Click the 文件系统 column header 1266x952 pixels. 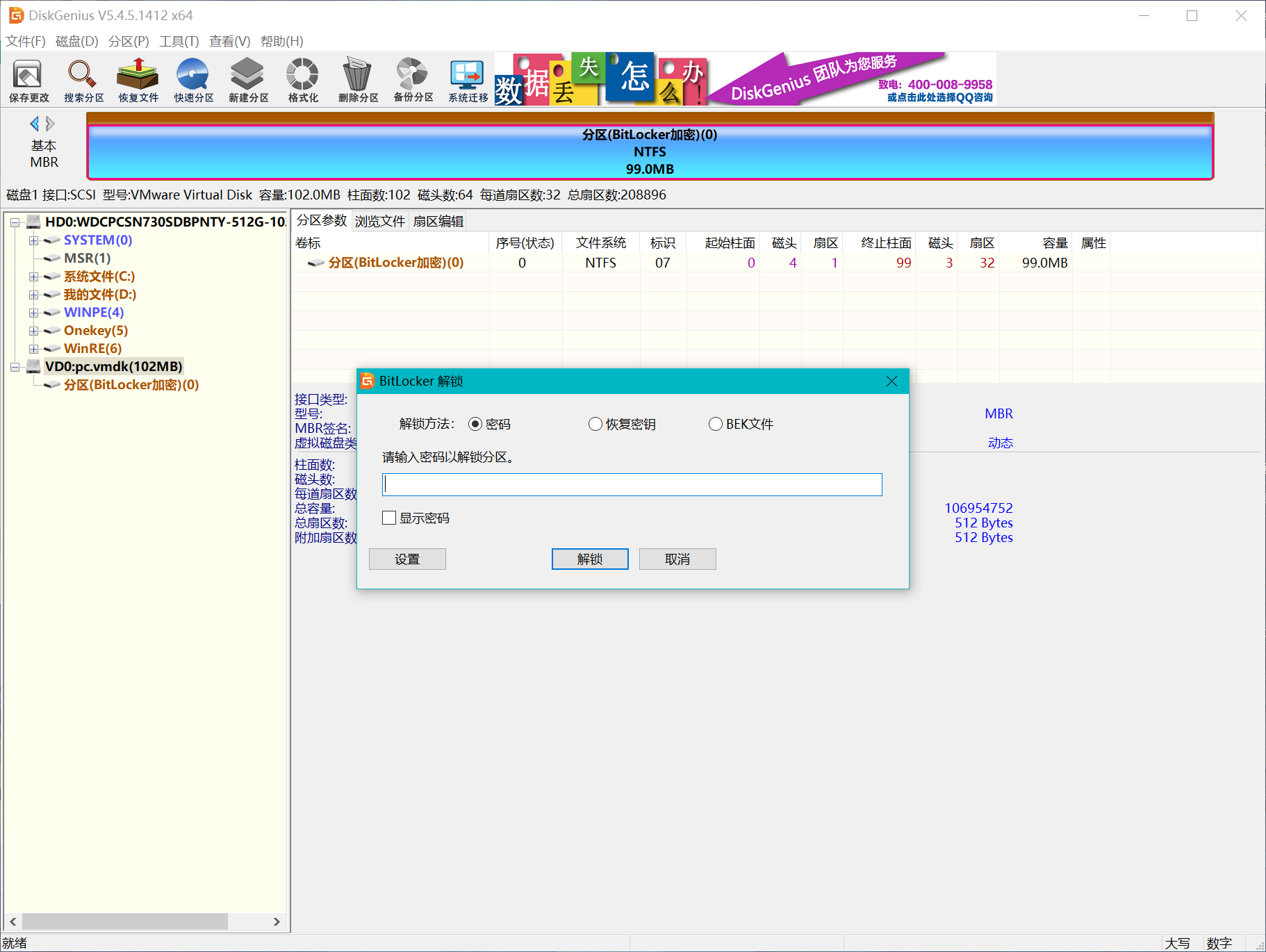[601, 243]
